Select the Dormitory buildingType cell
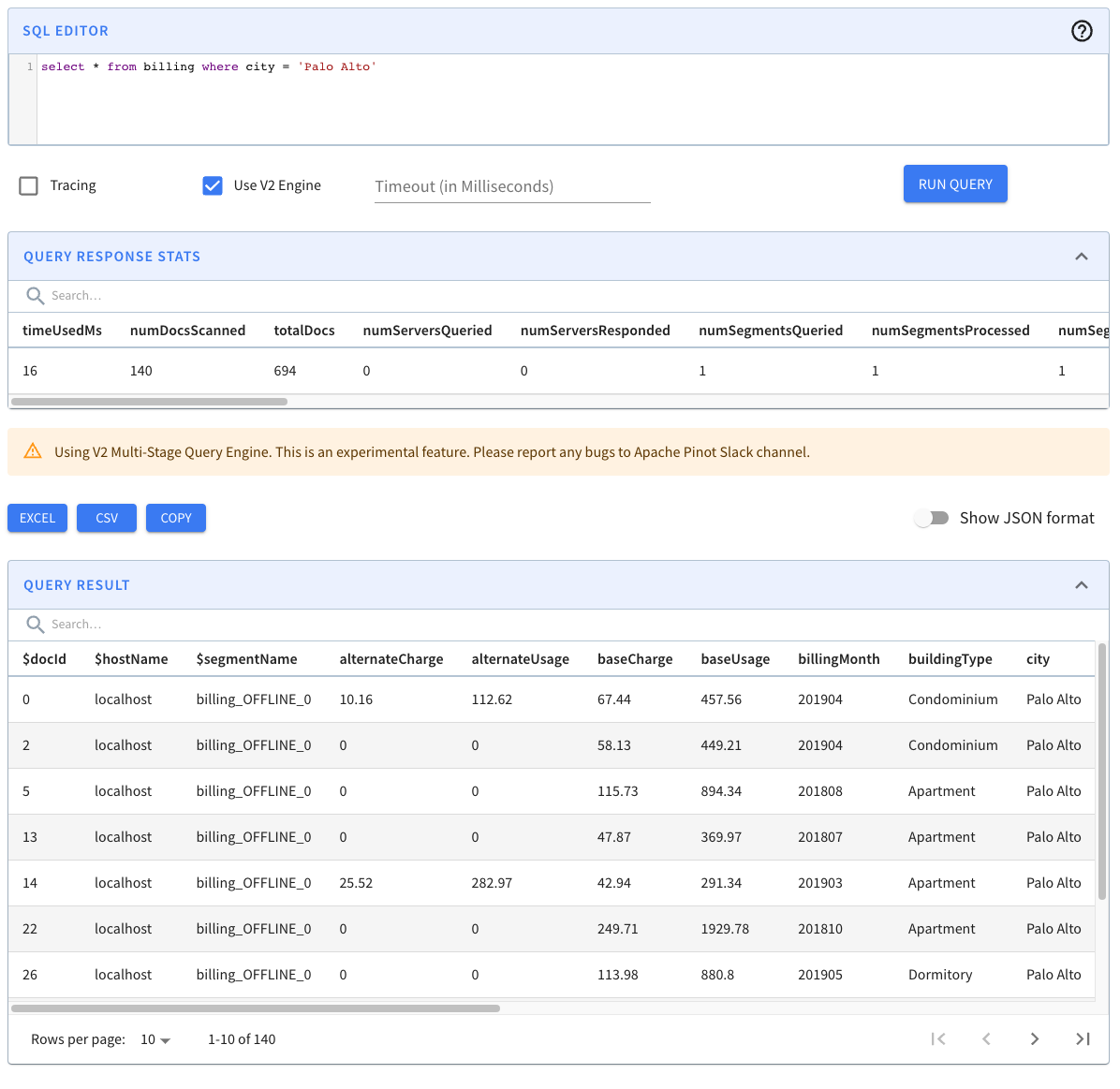Viewport: 1120px width, 1089px height. 940,974
